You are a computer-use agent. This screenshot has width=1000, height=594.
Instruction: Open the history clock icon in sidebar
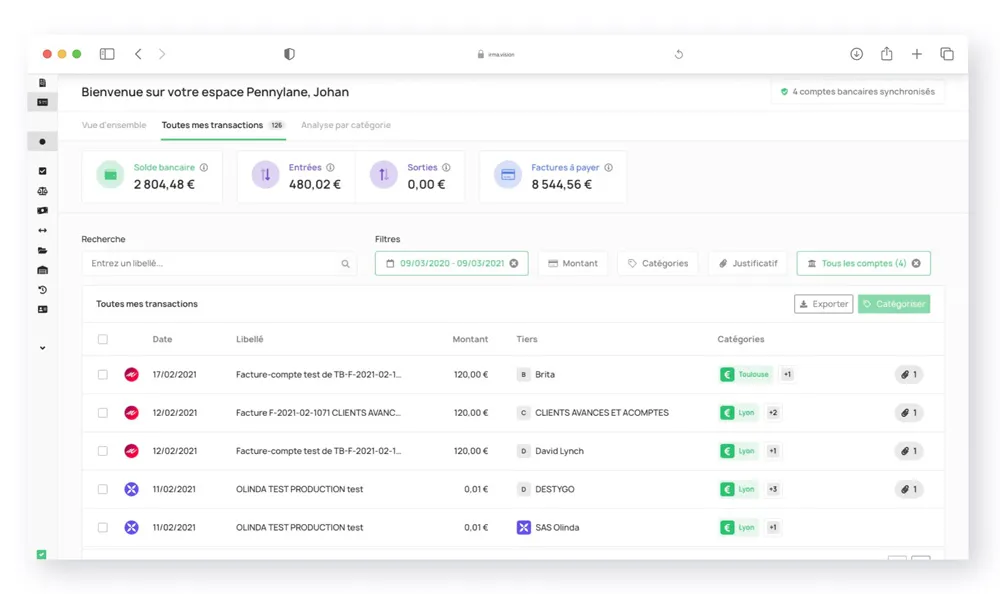(x=42, y=290)
